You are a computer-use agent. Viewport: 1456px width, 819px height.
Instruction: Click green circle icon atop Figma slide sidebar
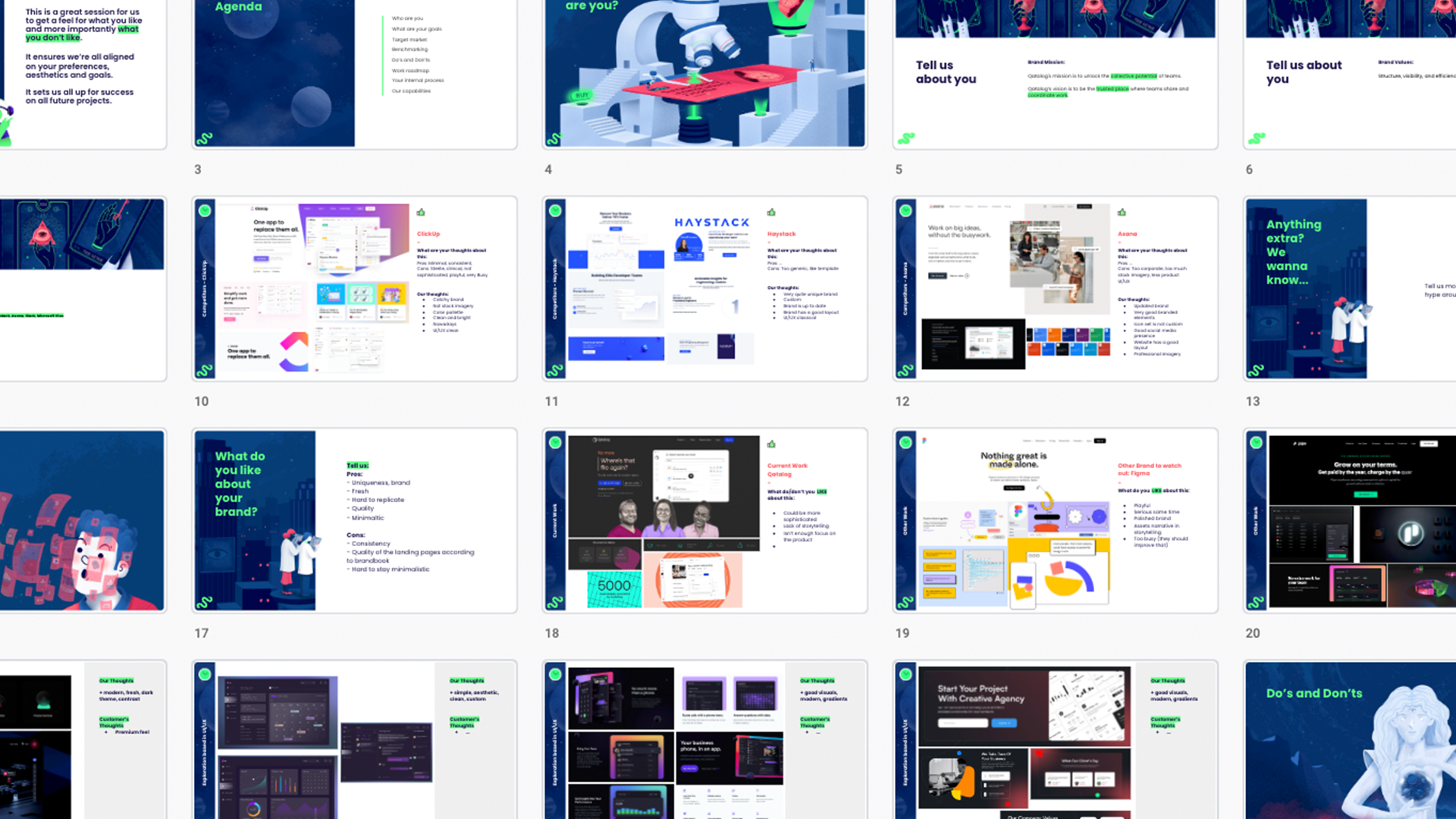(x=905, y=443)
